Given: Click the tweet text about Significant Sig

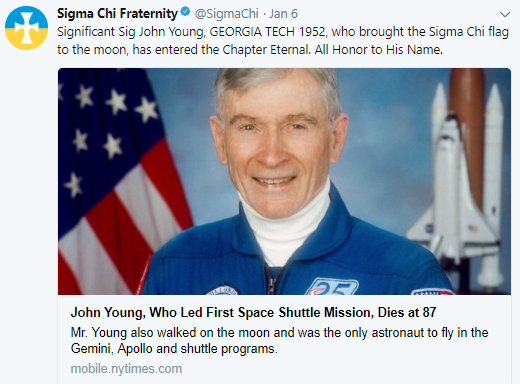Looking at the screenshot, I should [283, 41].
